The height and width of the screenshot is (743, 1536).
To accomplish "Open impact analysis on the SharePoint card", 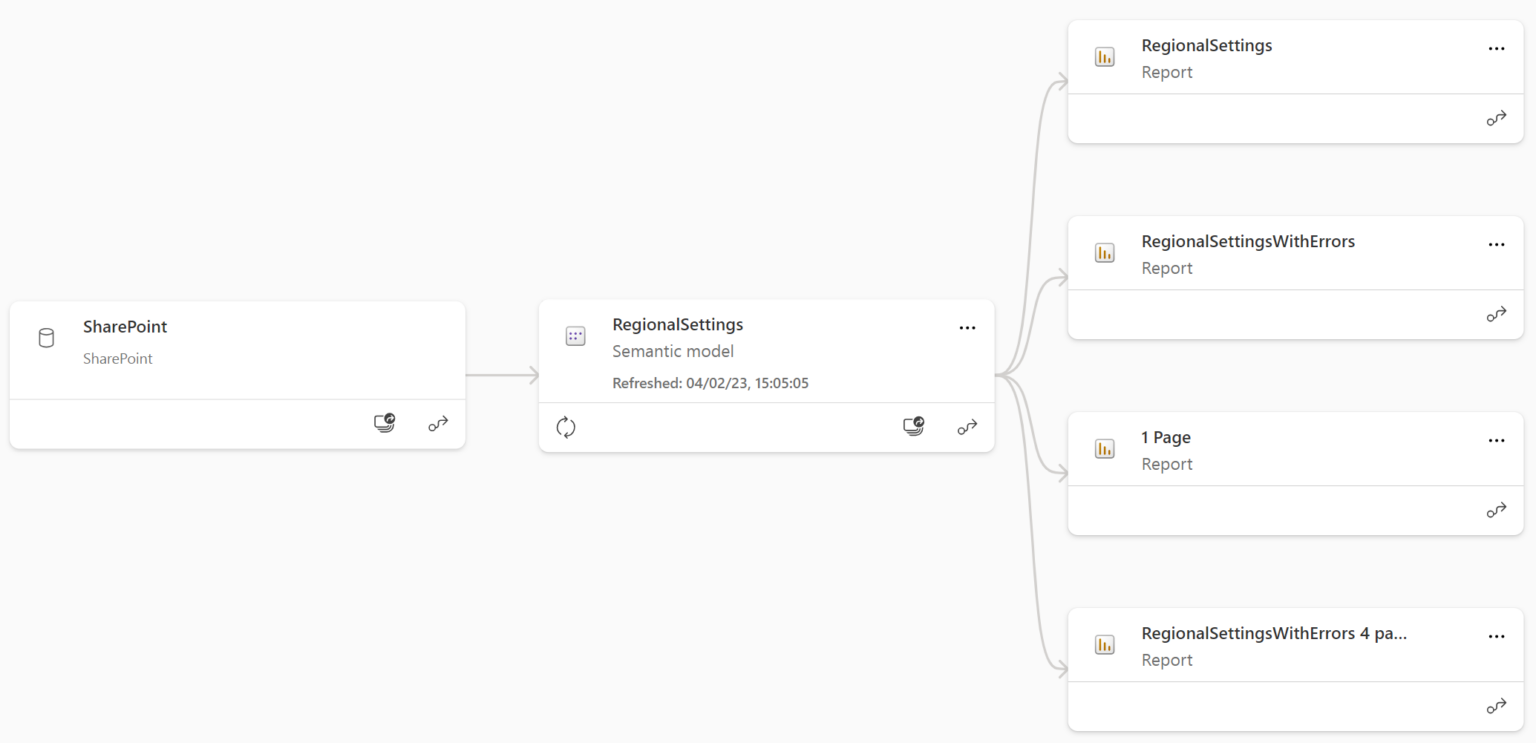I will (x=384, y=423).
